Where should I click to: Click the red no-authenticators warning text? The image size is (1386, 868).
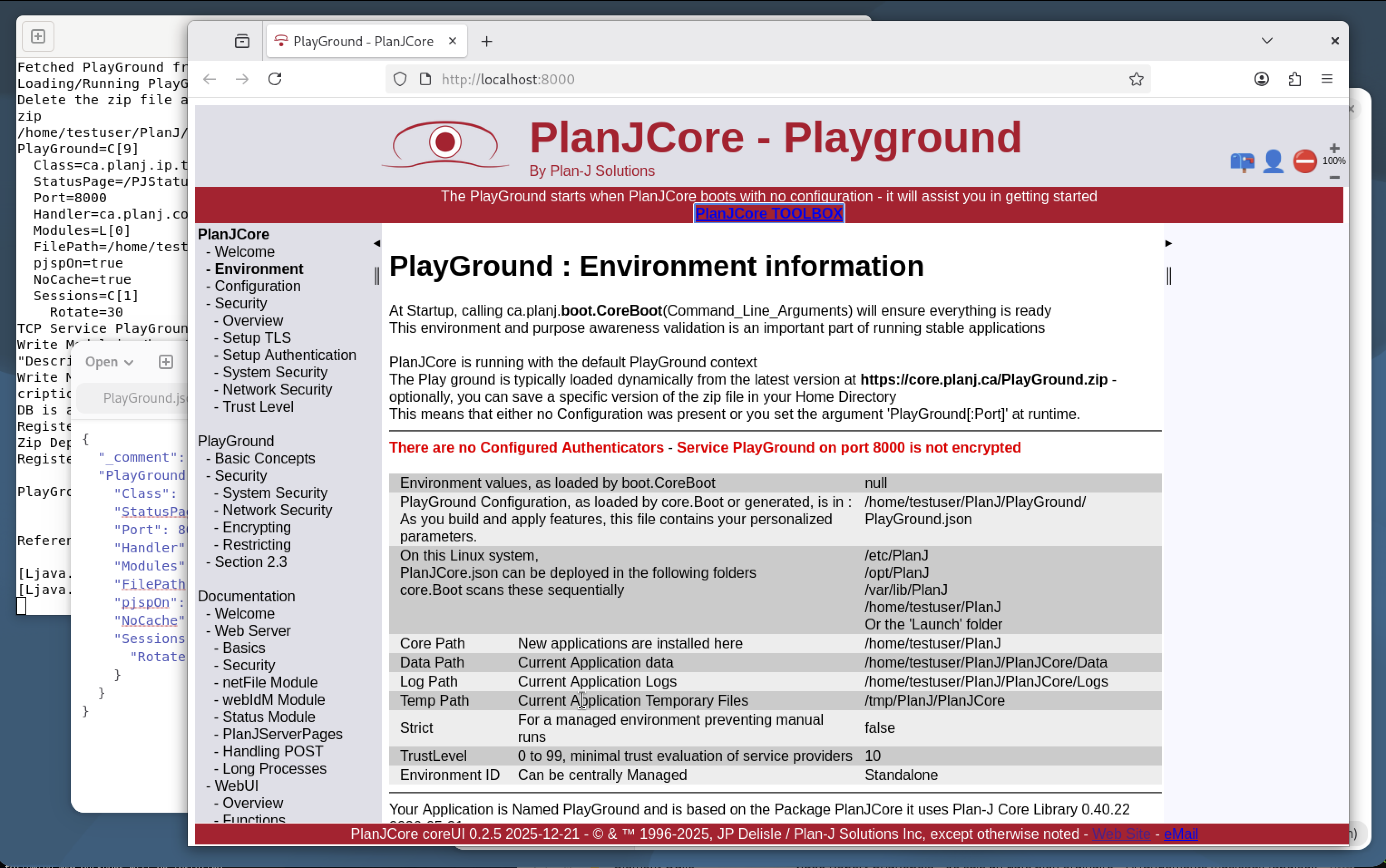pos(526,447)
